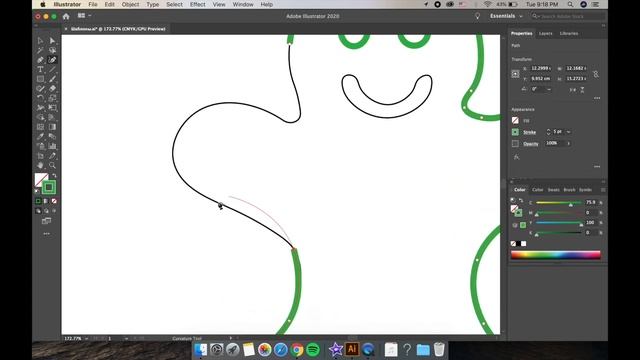The image size is (640, 360).
Task: Open the Opacity panel link
Action: tap(531, 144)
